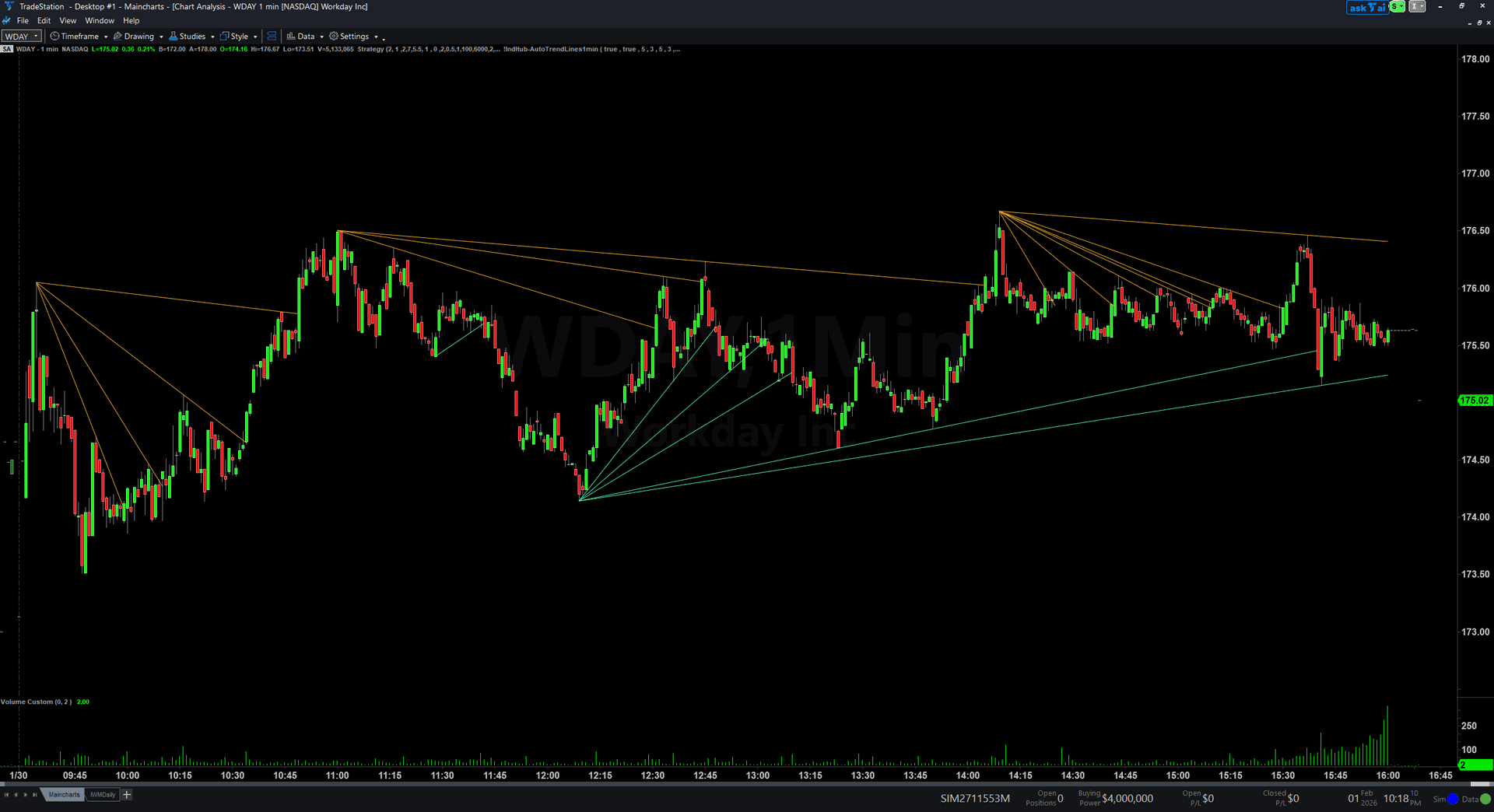Image resolution: width=1494 pixels, height=812 pixels.
Task: Click the SIM2711553M account label
Action: pos(974,798)
